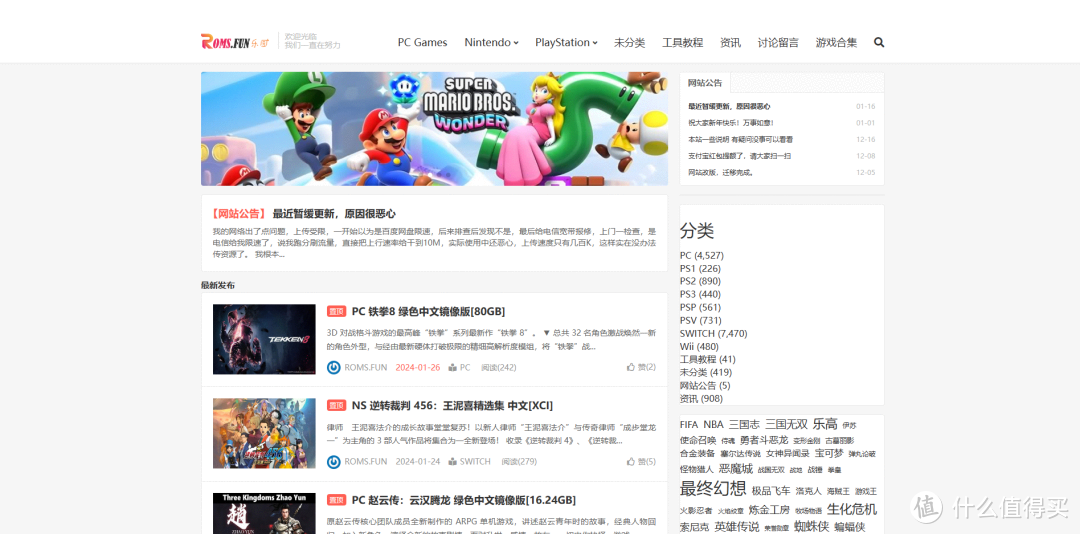1080x534 pixels.
Task: Click the FIFA tag
Action: click(689, 424)
